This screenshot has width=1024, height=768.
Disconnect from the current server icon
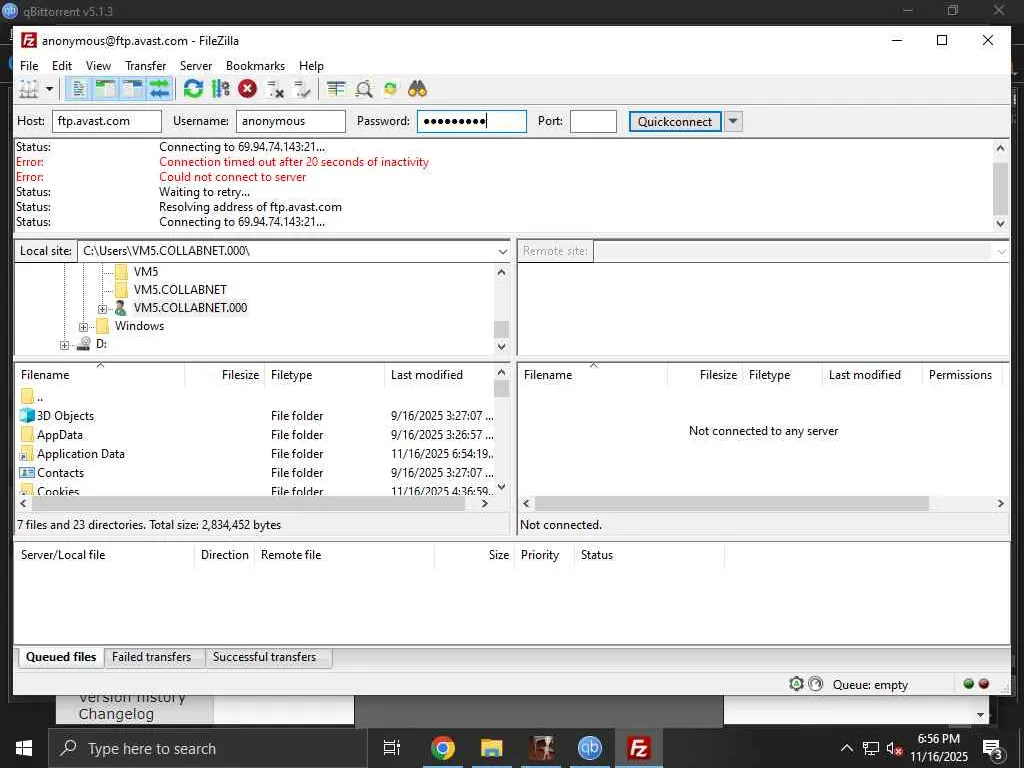pyautogui.click(x=275, y=89)
